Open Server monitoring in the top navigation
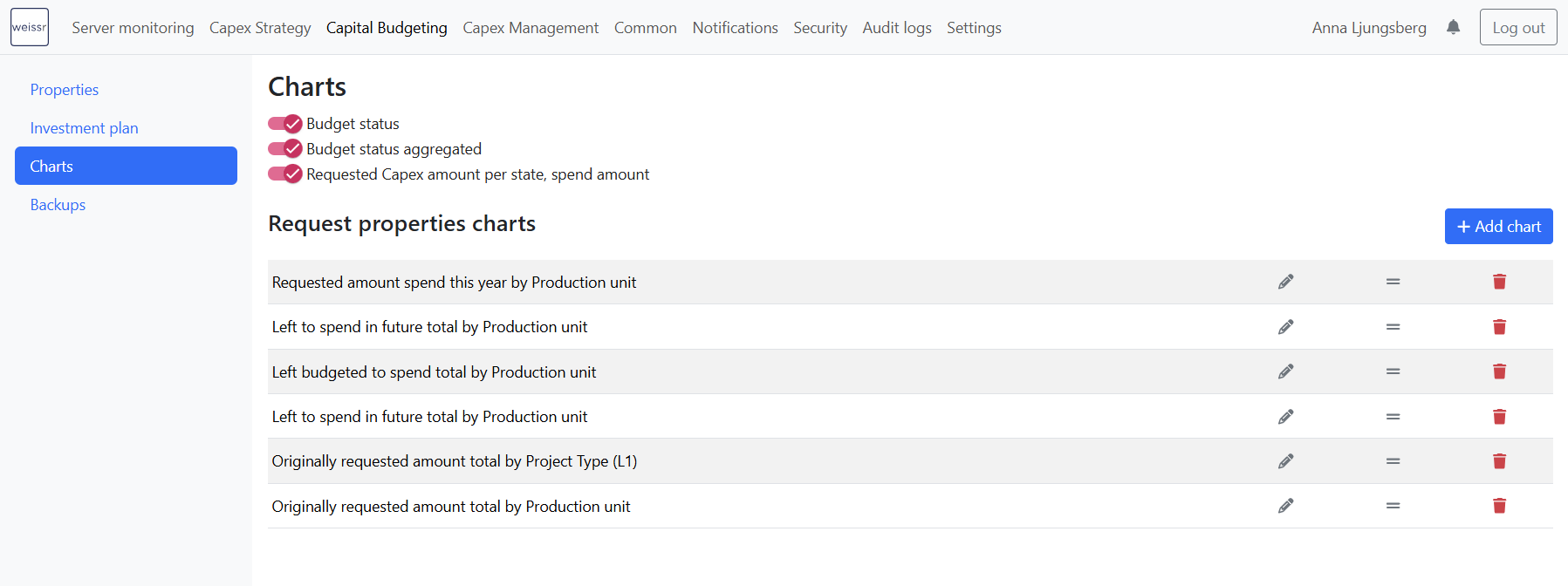1568x586 pixels. 133,28
